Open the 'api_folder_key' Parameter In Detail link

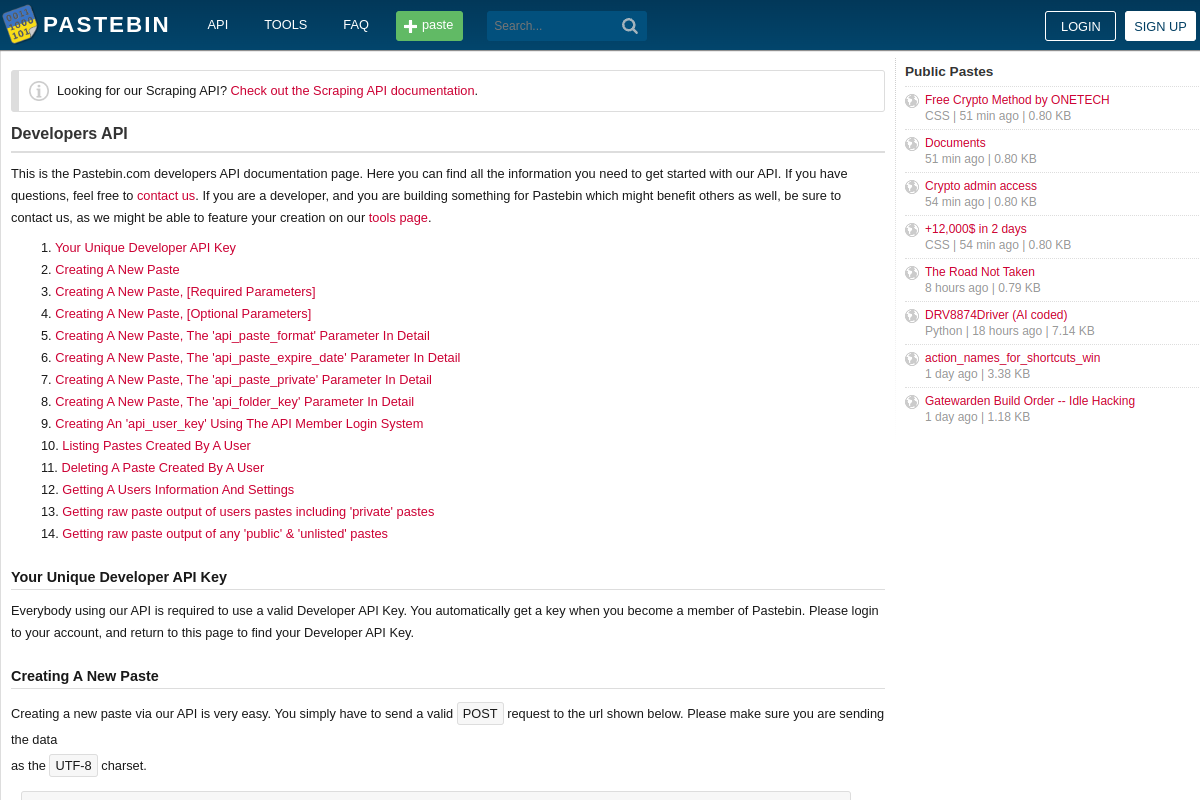pos(234,402)
